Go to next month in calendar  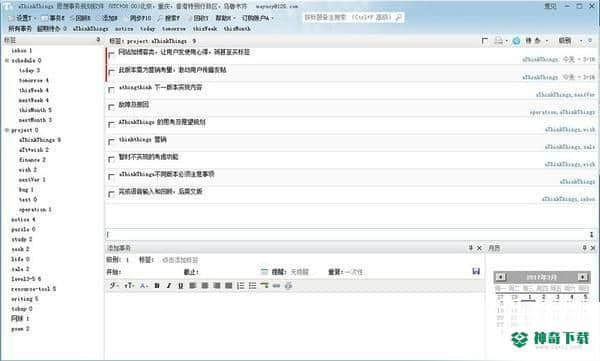coord(582,276)
